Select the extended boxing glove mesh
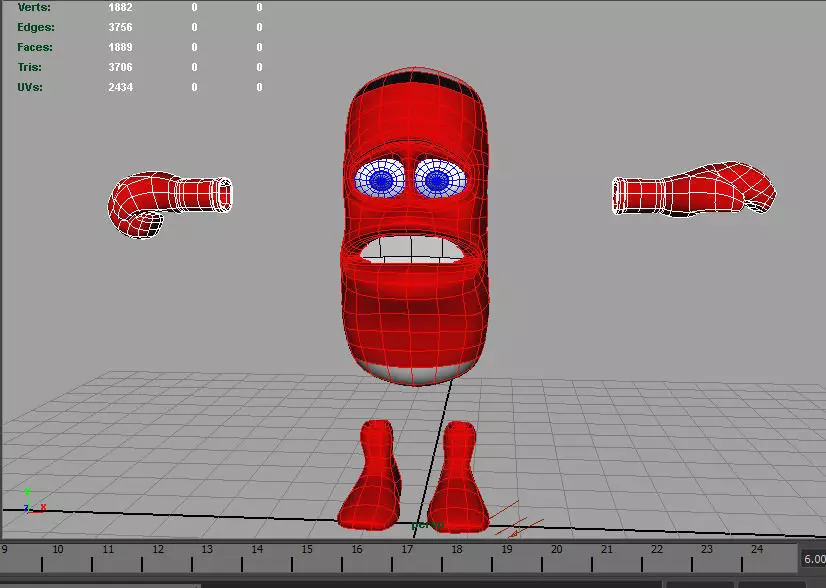Viewport: 826px width, 588px height. [x=693, y=190]
